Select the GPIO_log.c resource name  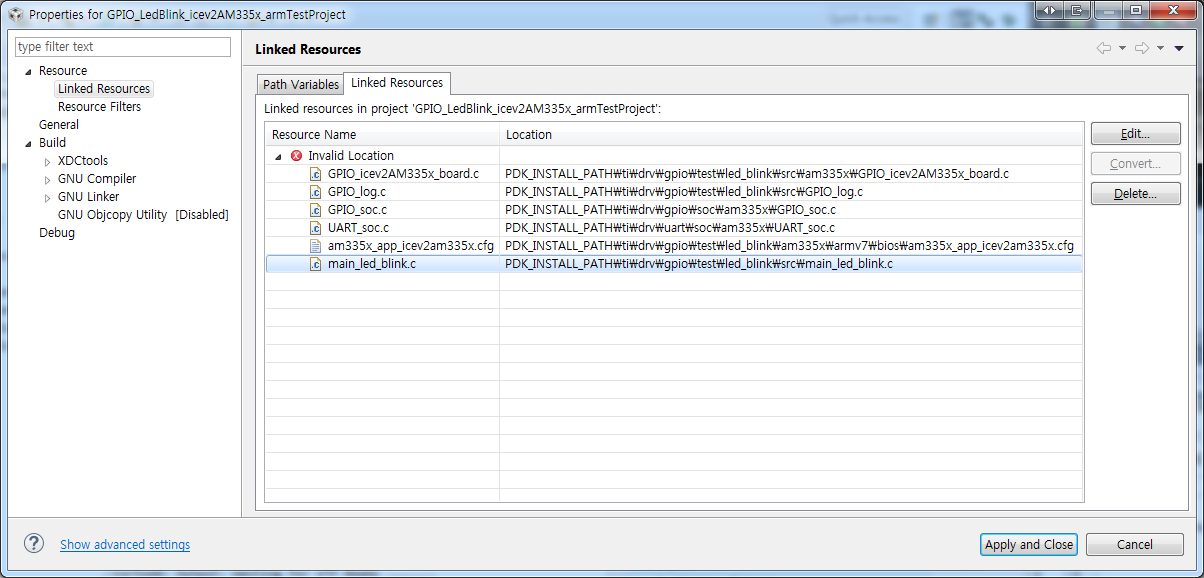point(357,192)
